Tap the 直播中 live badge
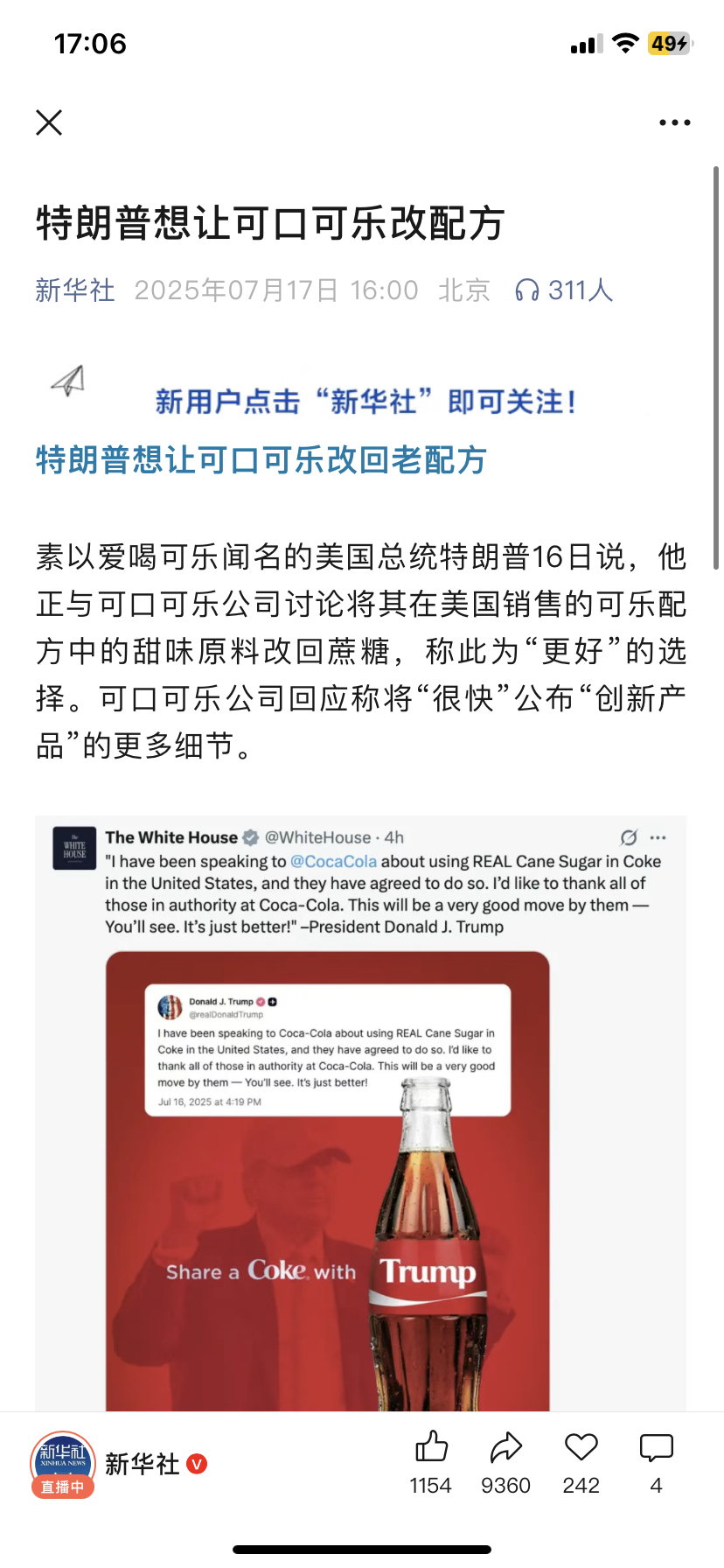 [x=63, y=1487]
